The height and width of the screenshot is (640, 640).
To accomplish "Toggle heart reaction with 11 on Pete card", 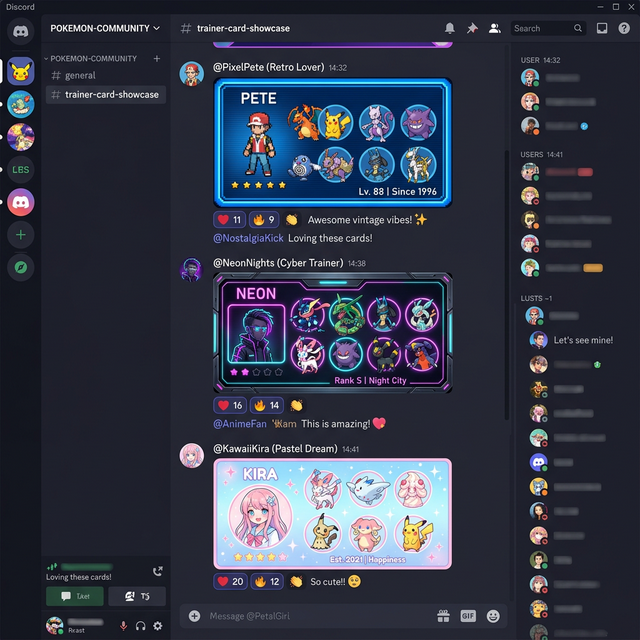I will pyautogui.click(x=229, y=220).
